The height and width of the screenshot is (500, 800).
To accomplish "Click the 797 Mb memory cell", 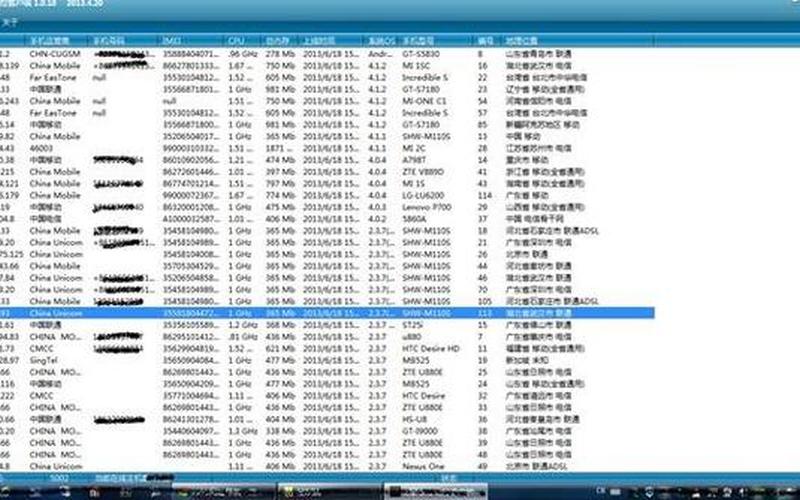I will coord(280,183).
